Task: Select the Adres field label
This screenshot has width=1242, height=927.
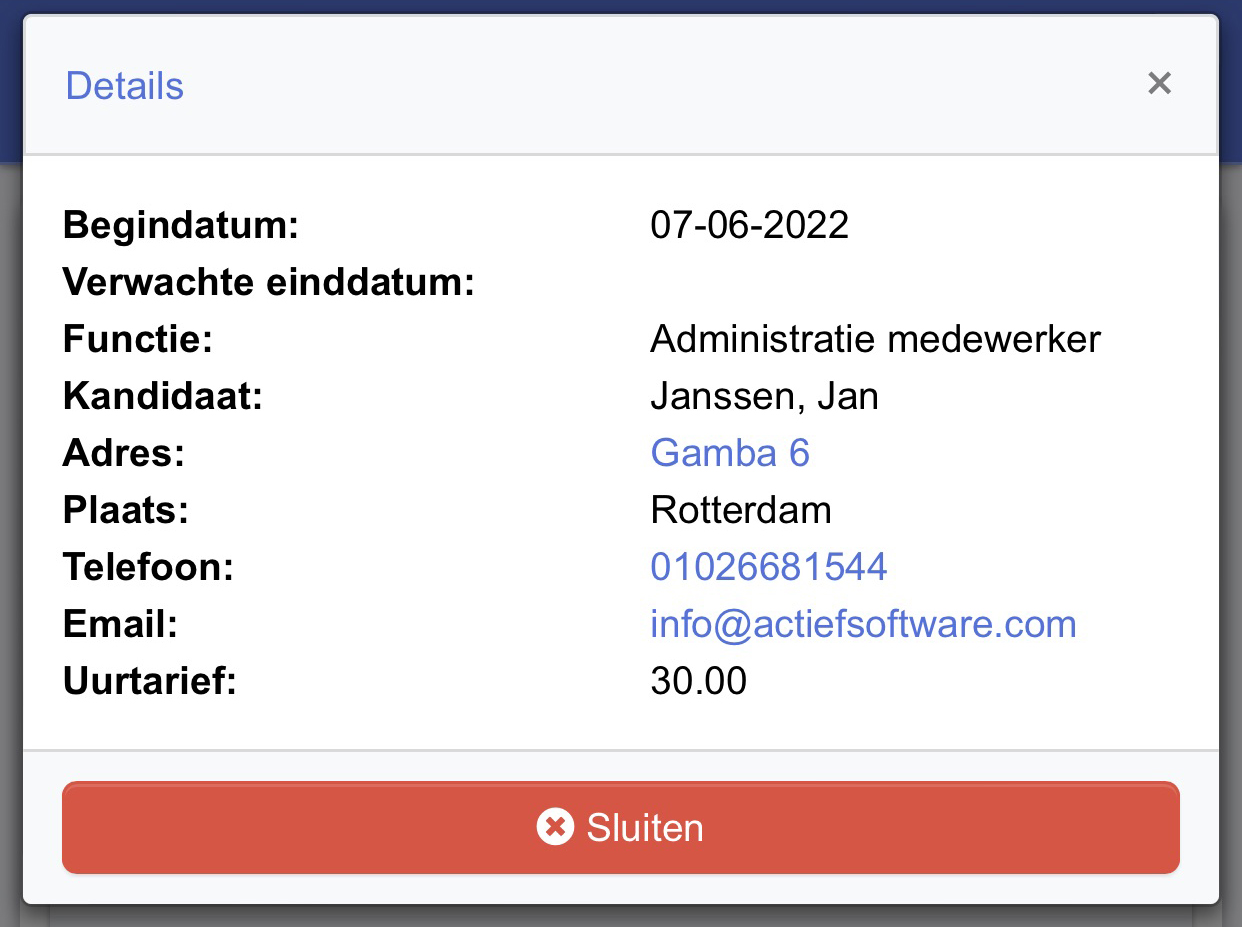Action: click(124, 453)
